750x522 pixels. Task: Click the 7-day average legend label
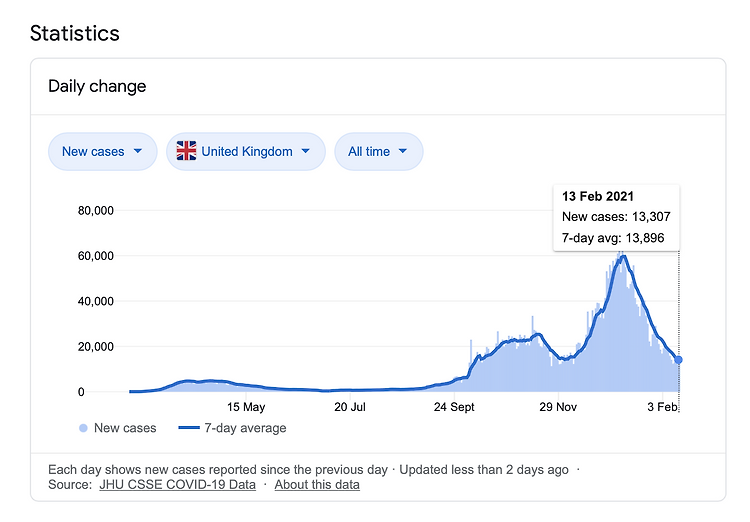tap(245, 428)
